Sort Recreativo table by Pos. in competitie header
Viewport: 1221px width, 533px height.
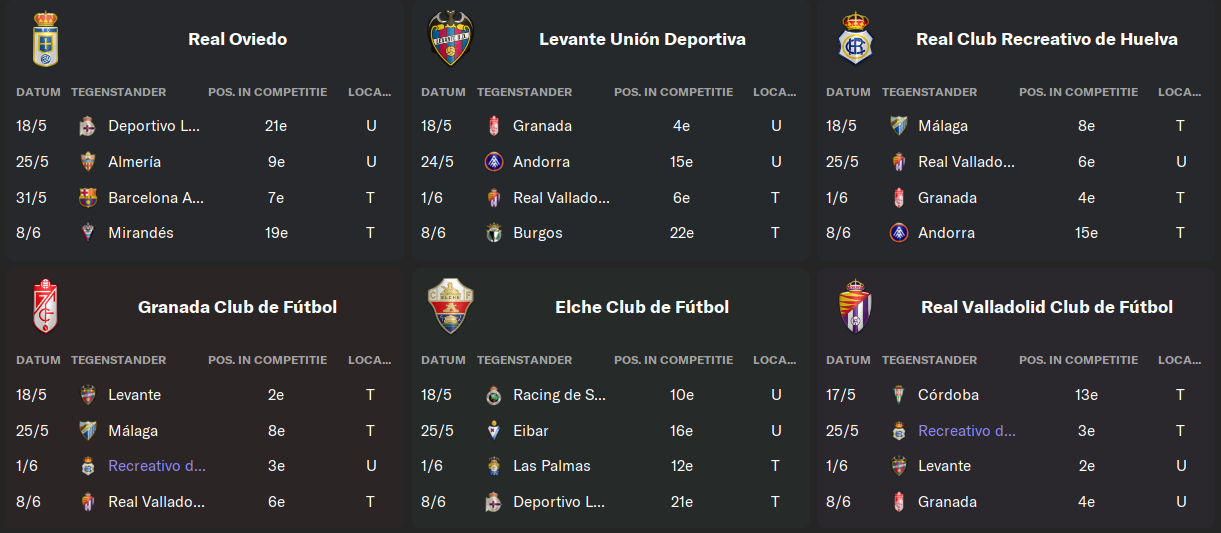pyautogui.click(x=1078, y=92)
